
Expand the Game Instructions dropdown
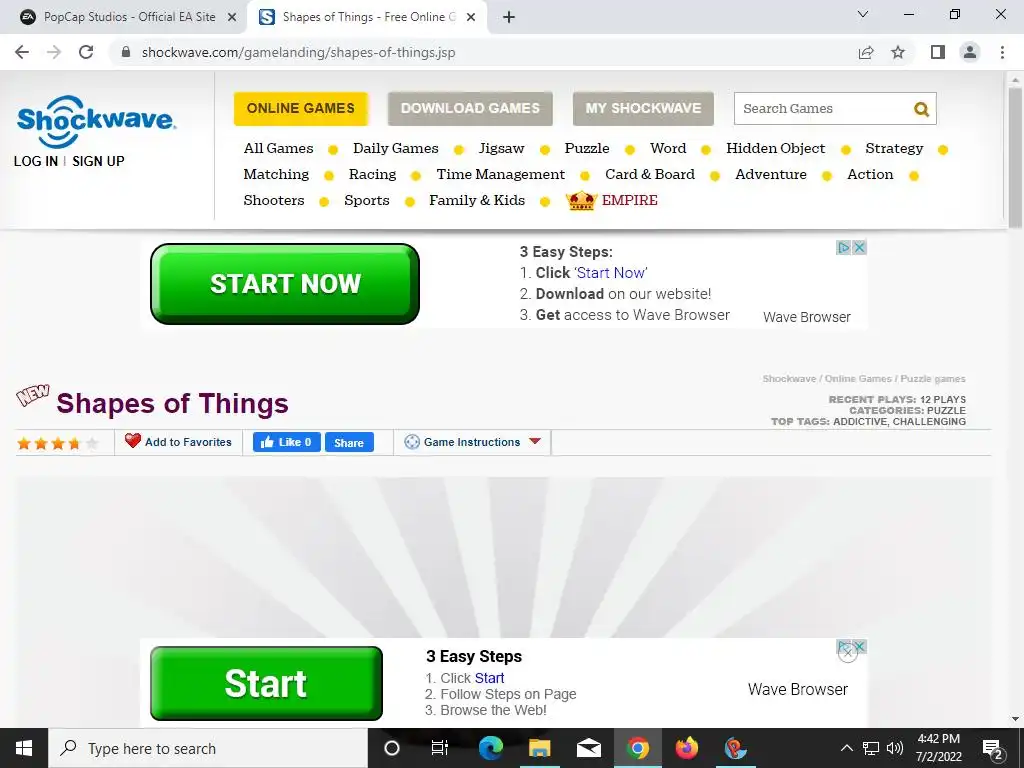[x=473, y=442]
